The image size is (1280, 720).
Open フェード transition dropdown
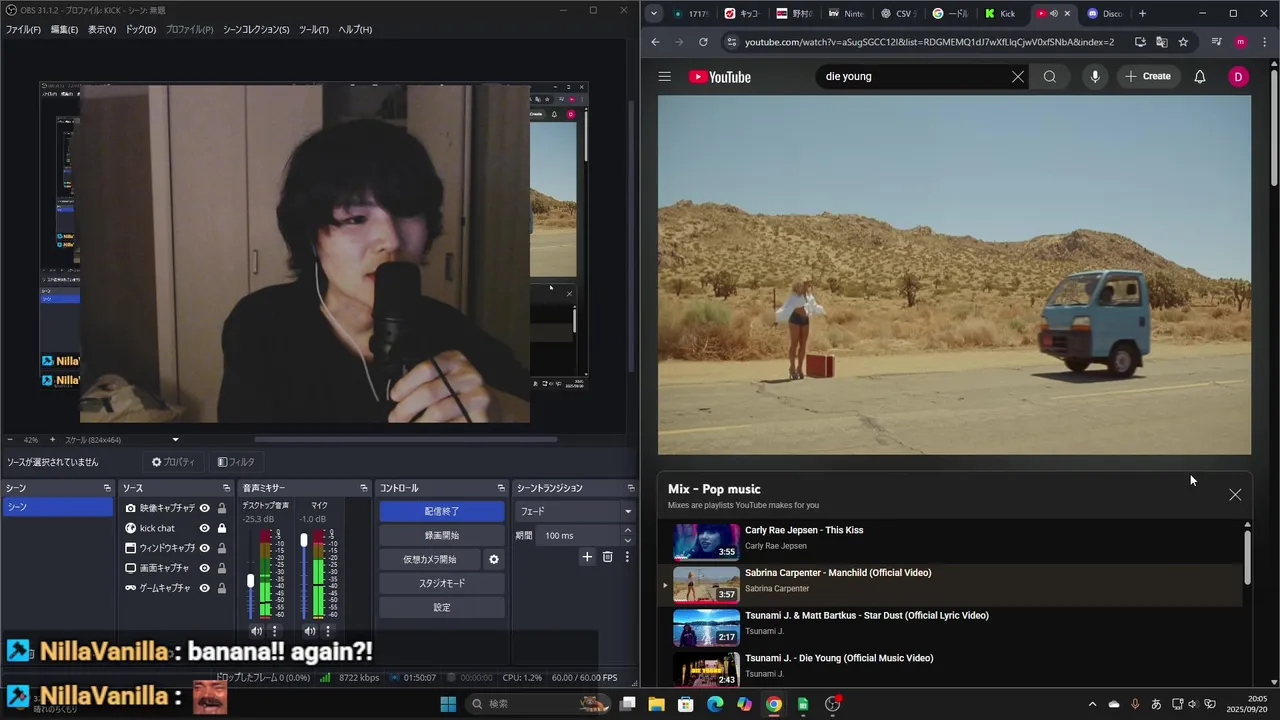click(575, 511)
